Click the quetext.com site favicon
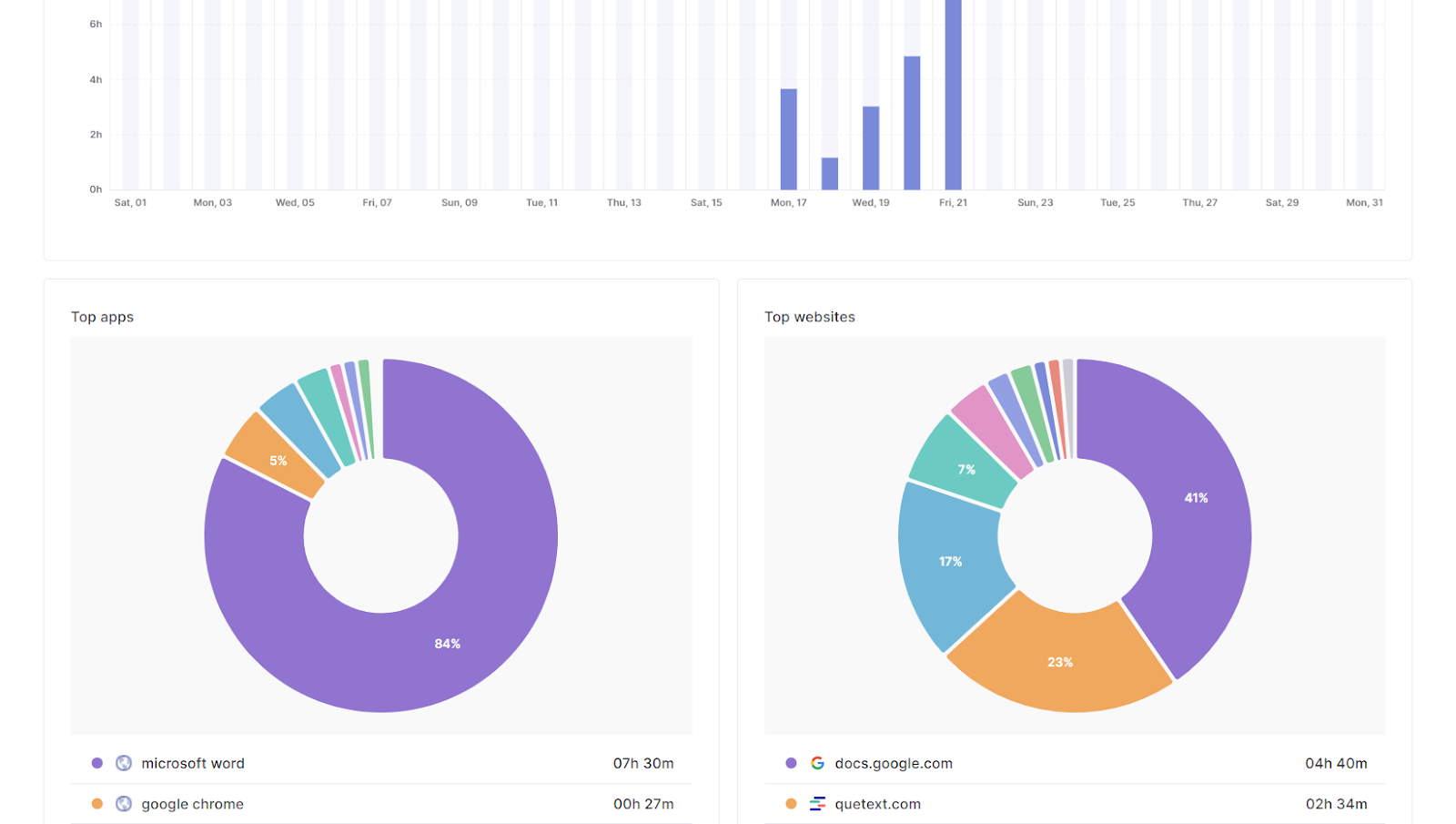Screen dimensions: 1456x824 tap(817, 804)
